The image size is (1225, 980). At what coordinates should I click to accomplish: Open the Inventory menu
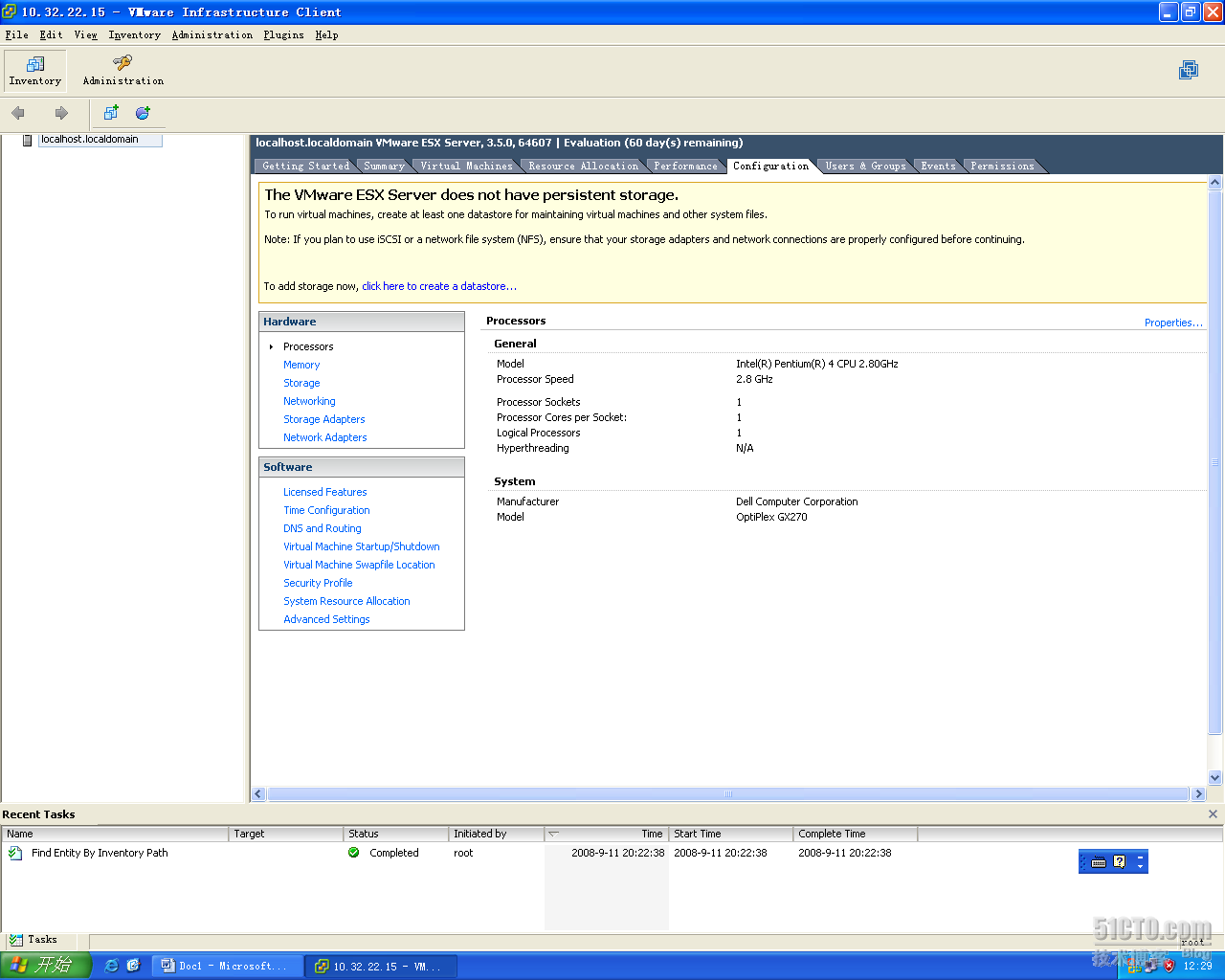click(x=135, y=35)
